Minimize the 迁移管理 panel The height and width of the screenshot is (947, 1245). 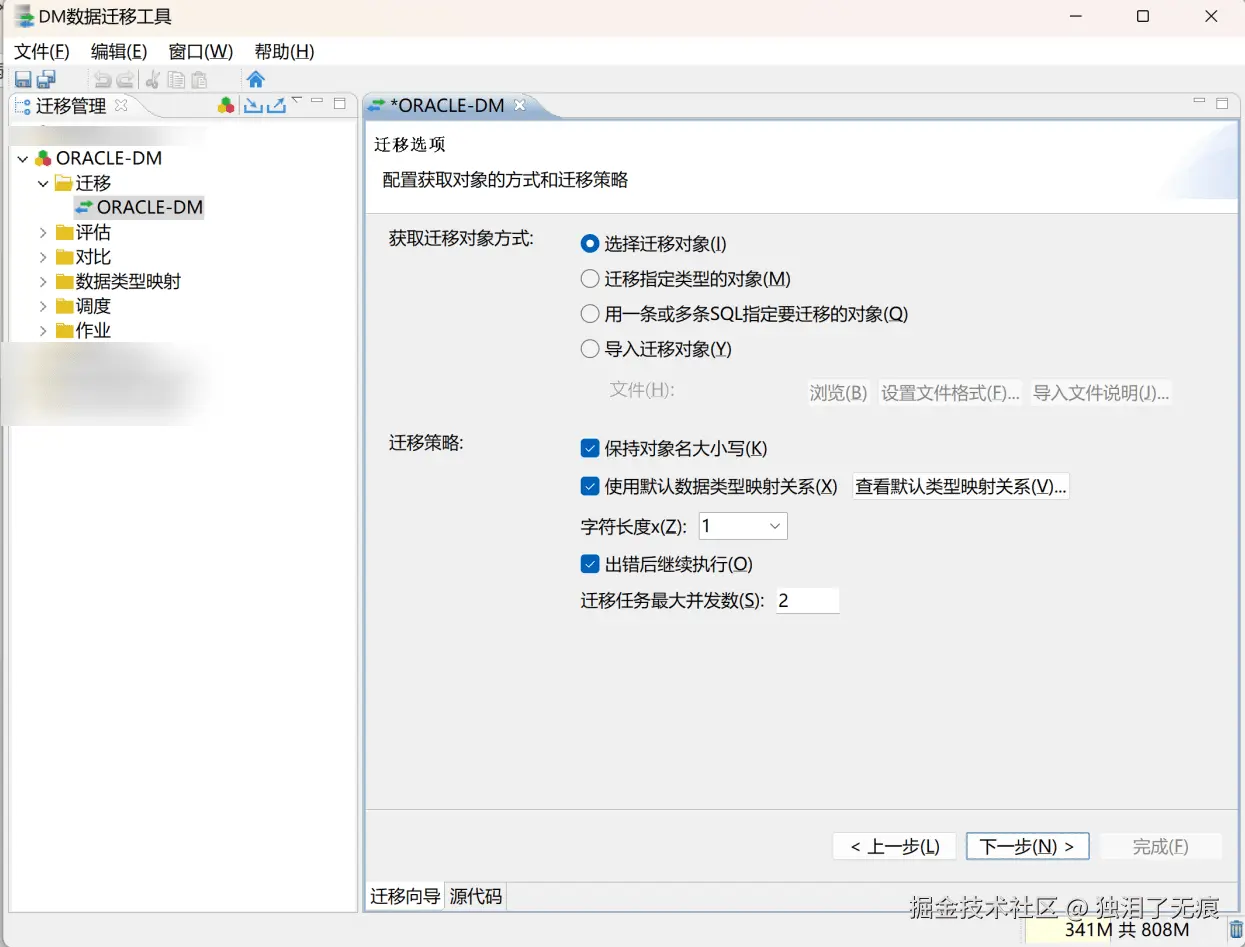[x=317, y=101]
